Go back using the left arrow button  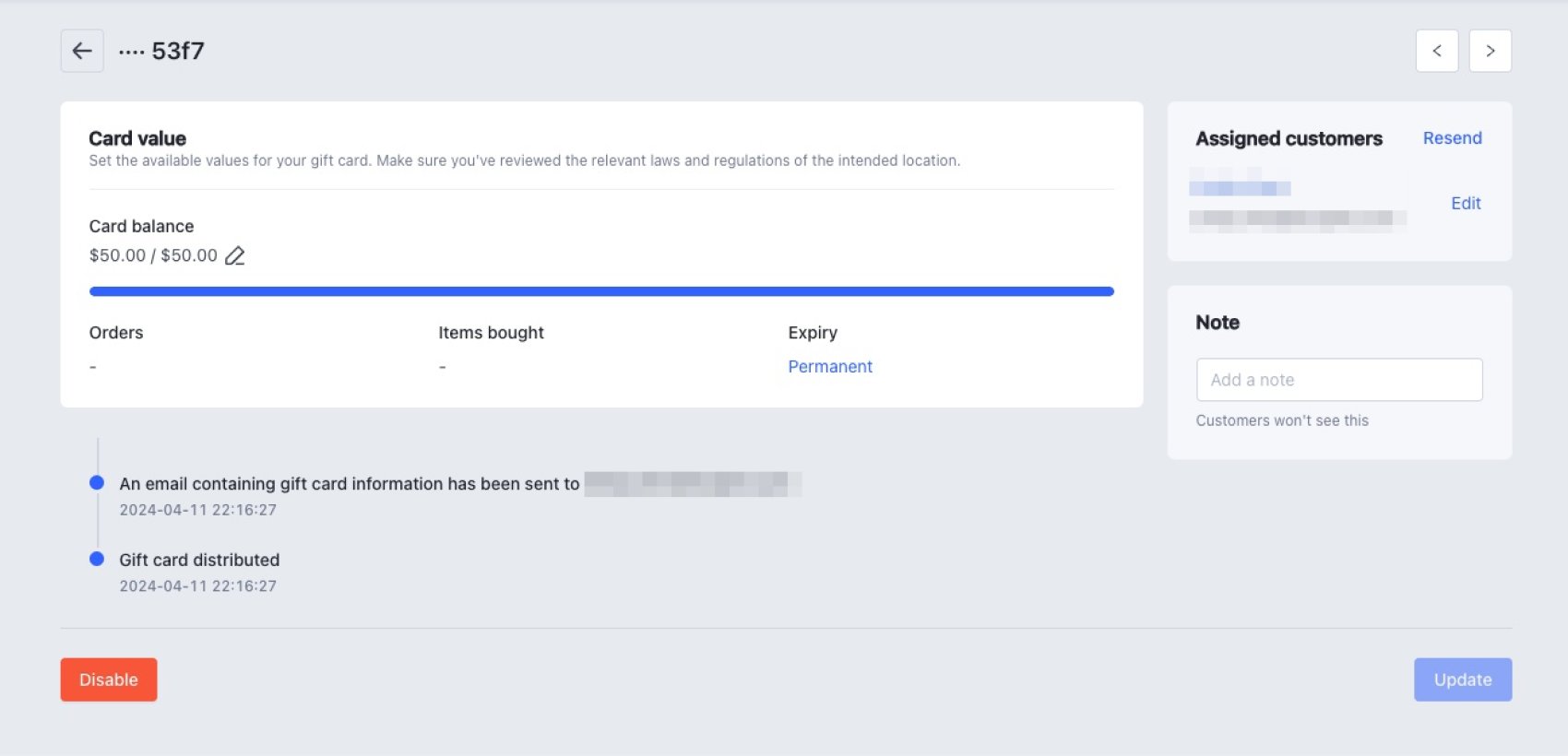[x=82, y=51]
